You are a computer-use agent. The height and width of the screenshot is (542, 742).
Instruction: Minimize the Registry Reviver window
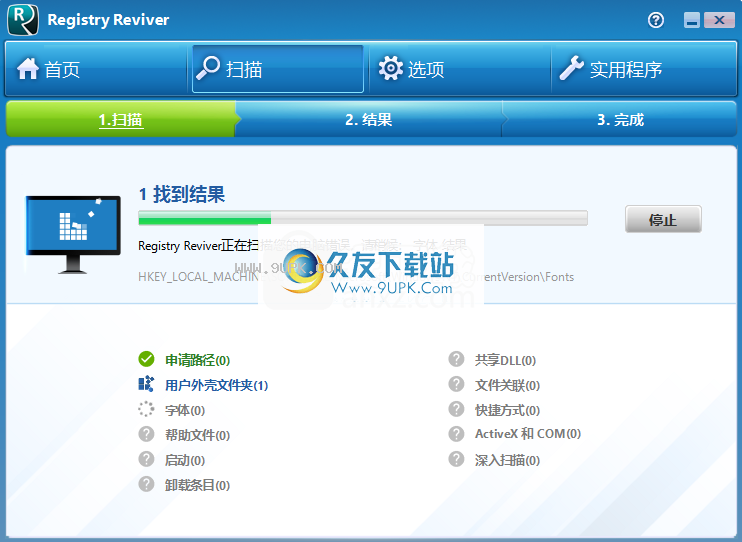691,20
